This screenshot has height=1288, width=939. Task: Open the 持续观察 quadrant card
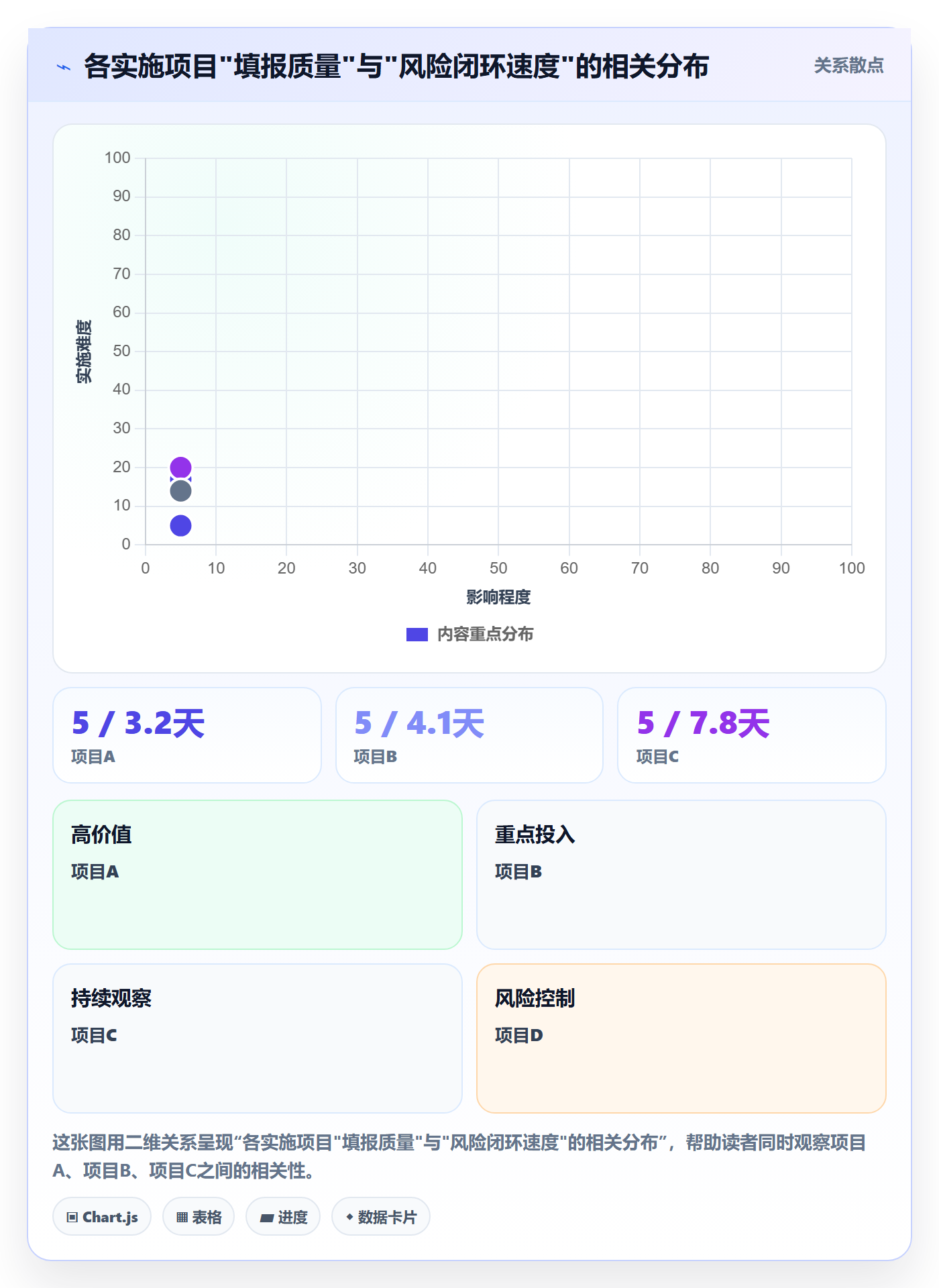(x=258, y=1038)
